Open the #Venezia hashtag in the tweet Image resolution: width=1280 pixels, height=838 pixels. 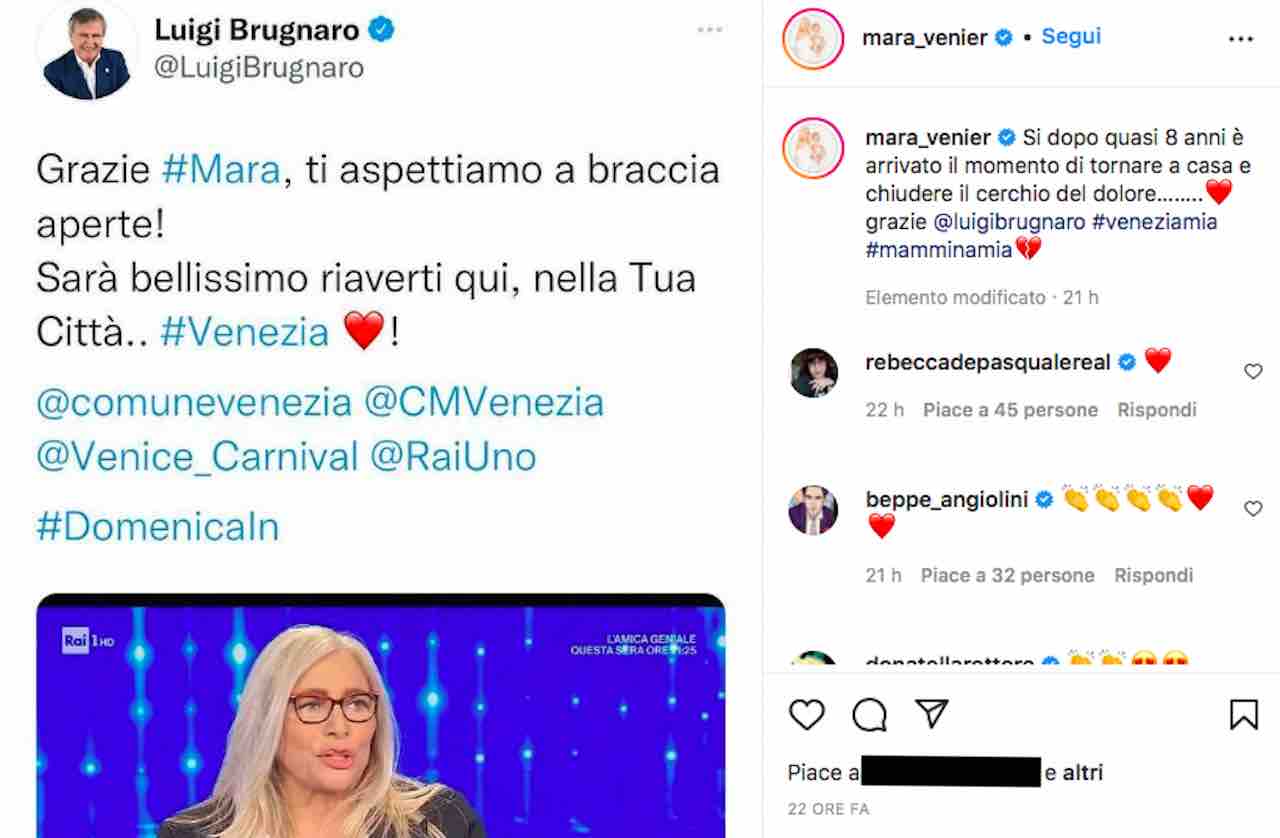(x=244, y=331)
